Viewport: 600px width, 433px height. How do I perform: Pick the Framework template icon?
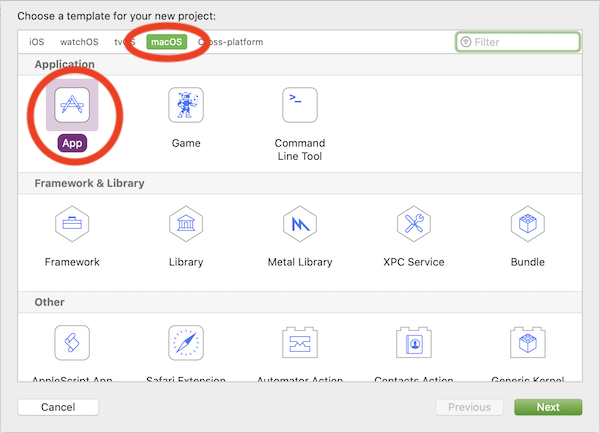tap(72, 224)
